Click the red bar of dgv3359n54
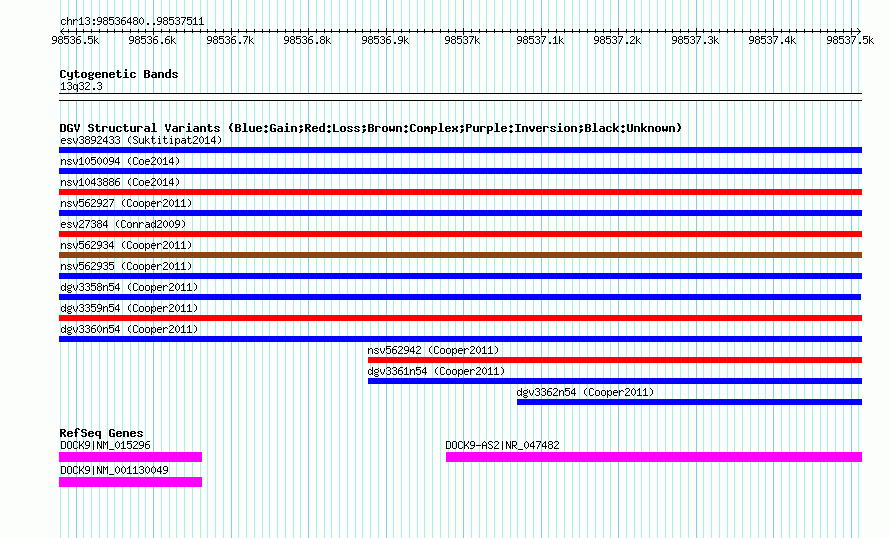 coord(460,318)
